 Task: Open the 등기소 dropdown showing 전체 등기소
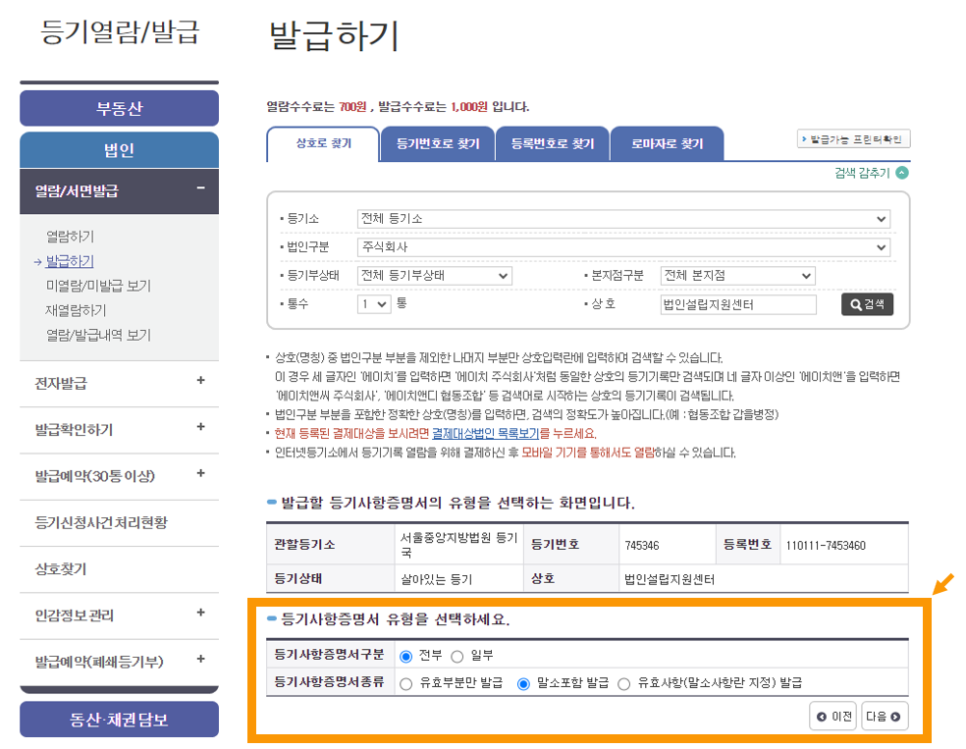click(623, 219)
